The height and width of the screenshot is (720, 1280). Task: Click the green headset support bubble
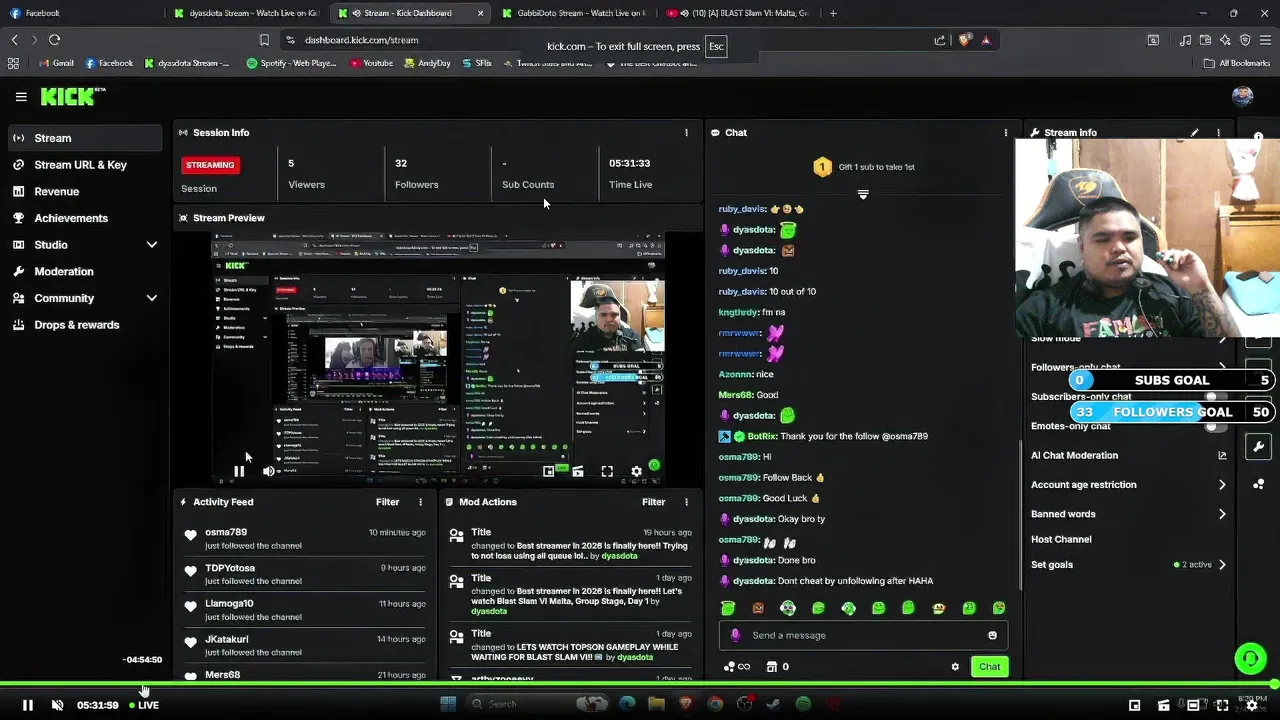(1250, 657)
